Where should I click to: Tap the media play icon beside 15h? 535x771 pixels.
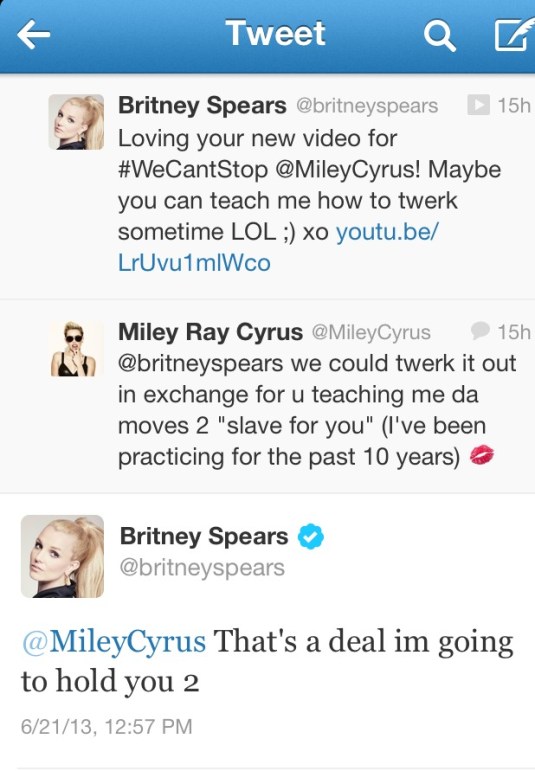click(478, 105)
